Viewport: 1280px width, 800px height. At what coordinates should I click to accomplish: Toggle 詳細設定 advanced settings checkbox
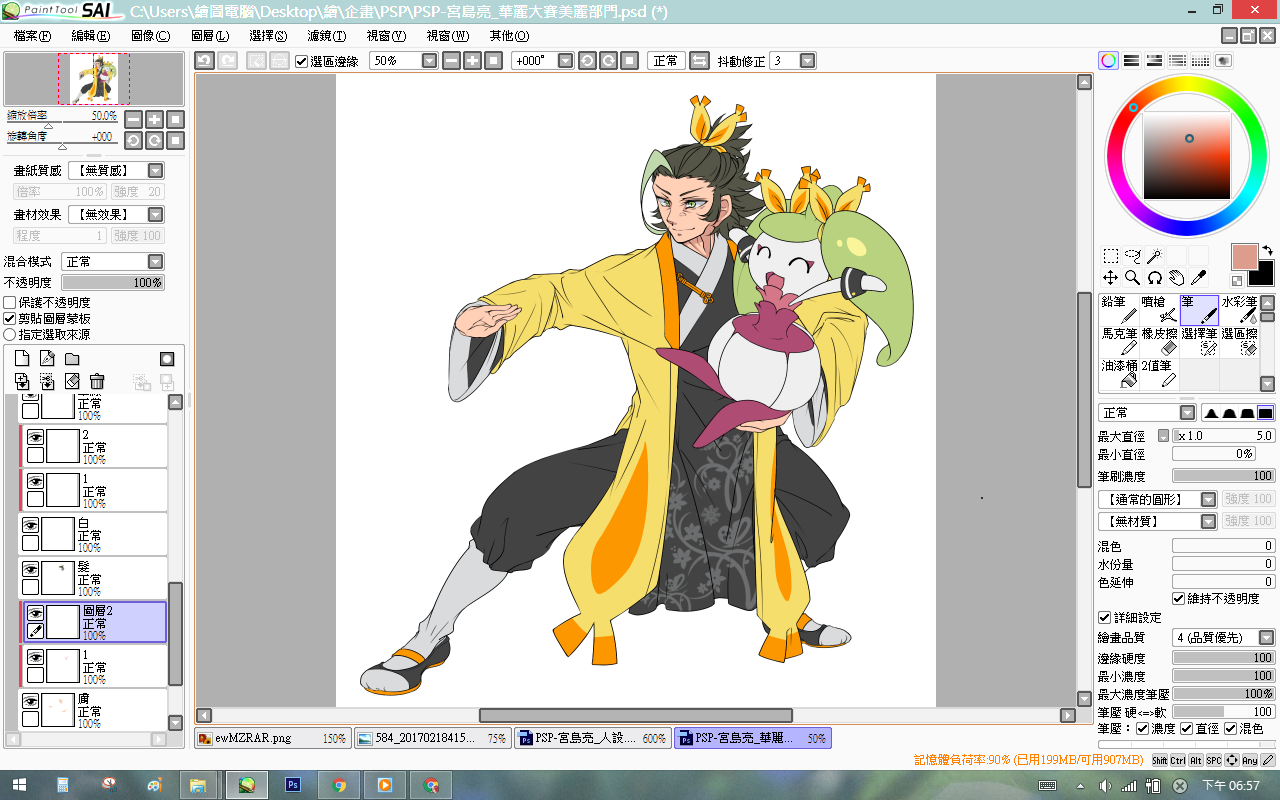[x=1105, y=618]
